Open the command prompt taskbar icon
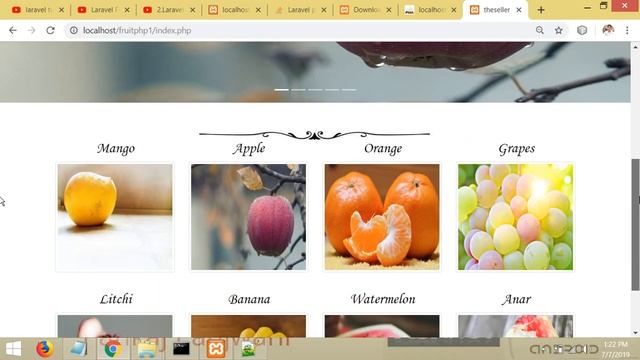Viewport: 640px width, 360px height. coord(181,349)
